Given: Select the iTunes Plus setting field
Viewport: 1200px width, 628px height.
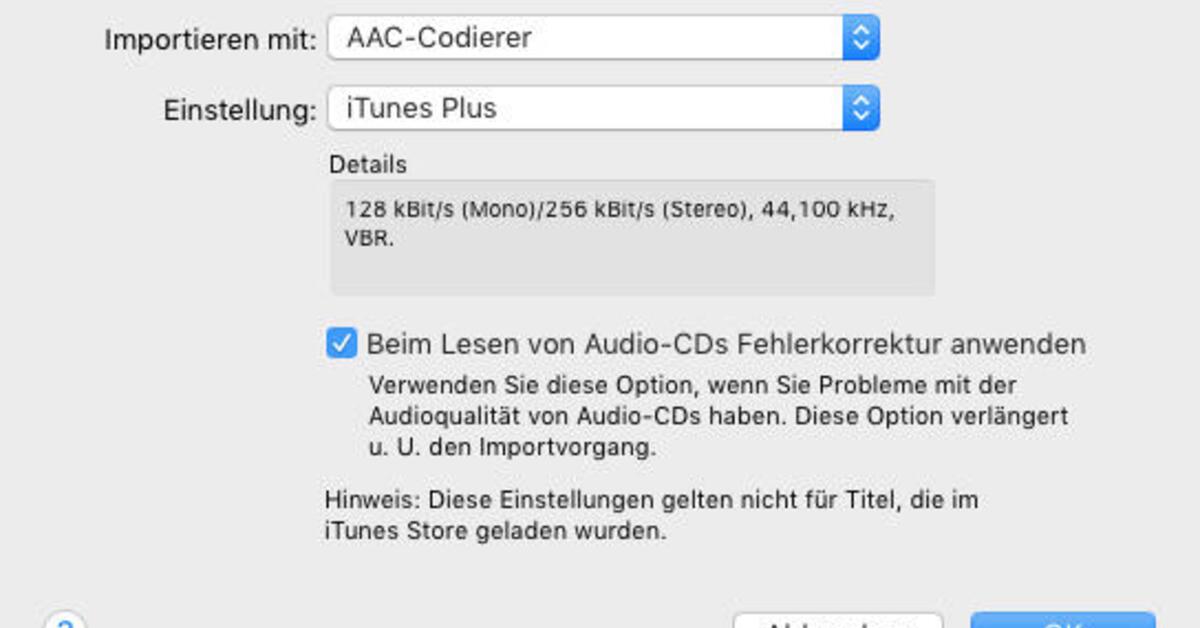Looking at the screenshot, I should pos(600,107).
